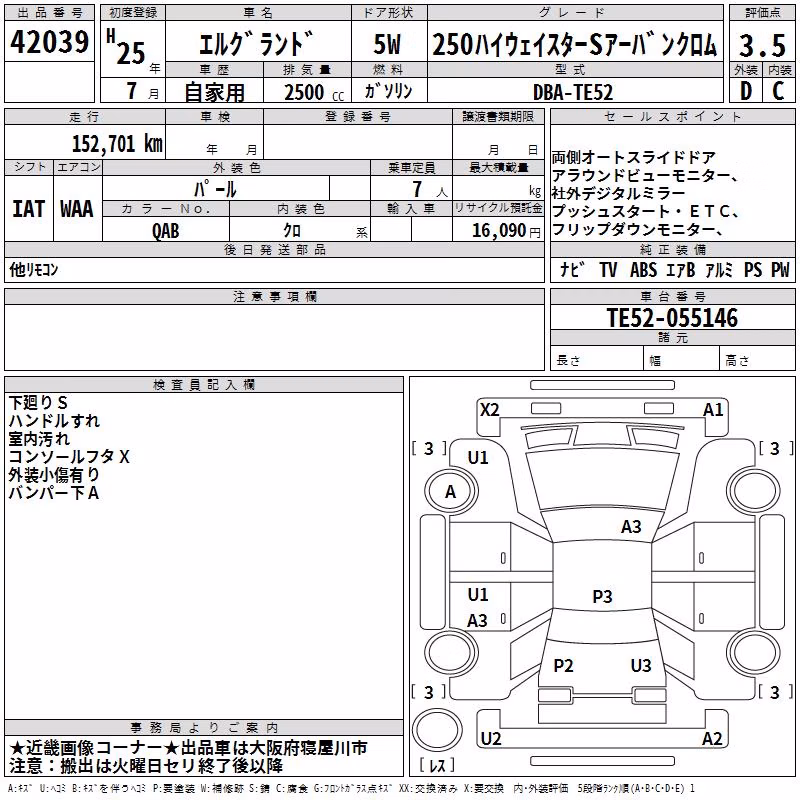800x800 pixels.
Task: Click the fuel type ガソリン
Action: (388, 91)
